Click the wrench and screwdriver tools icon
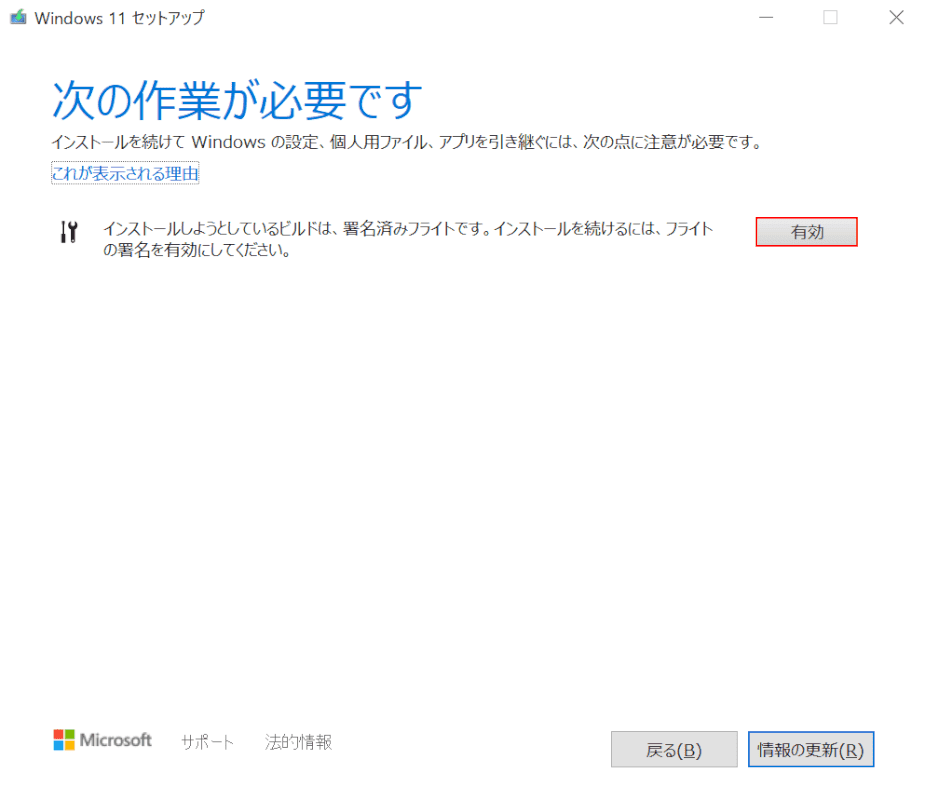This screenshot has height=800, width=925. point(69,232)
